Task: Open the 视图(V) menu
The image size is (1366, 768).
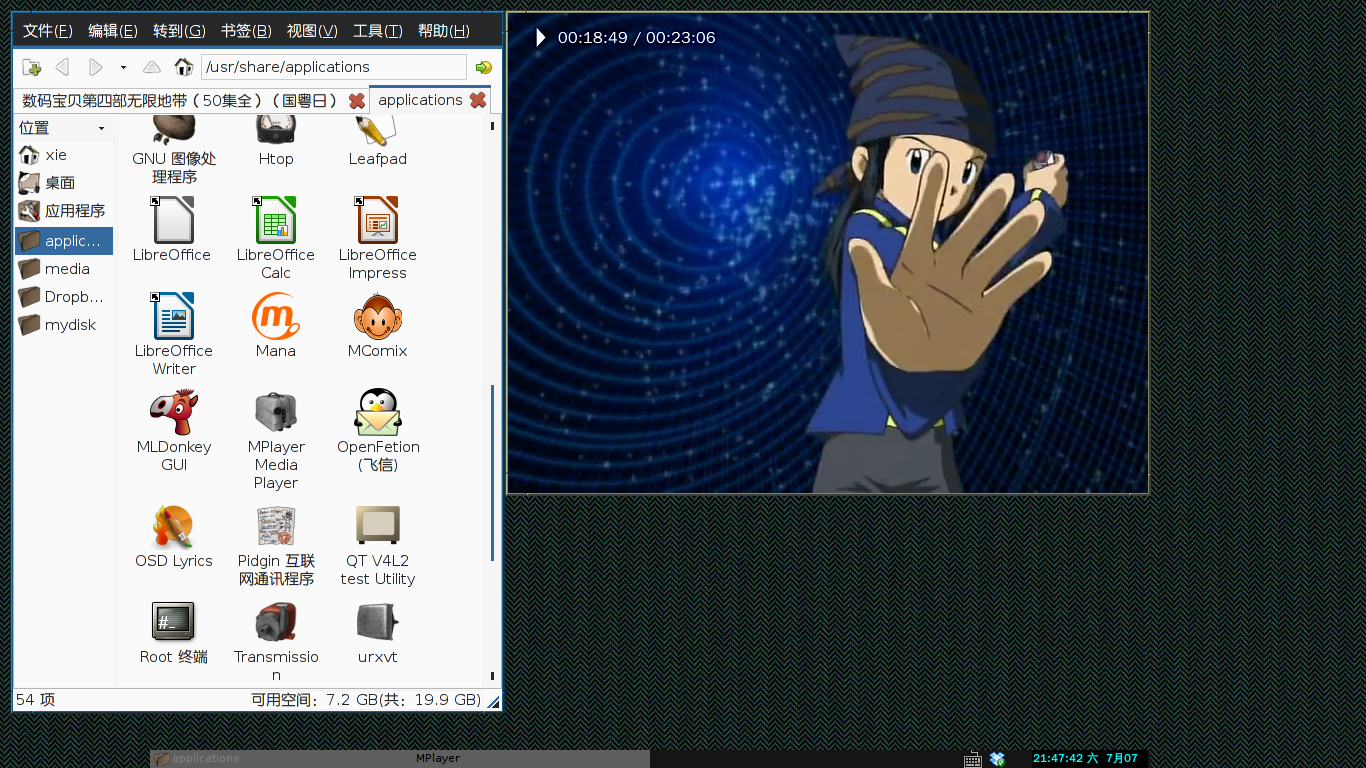Action: pyautogui.click(x=312, y=31)
